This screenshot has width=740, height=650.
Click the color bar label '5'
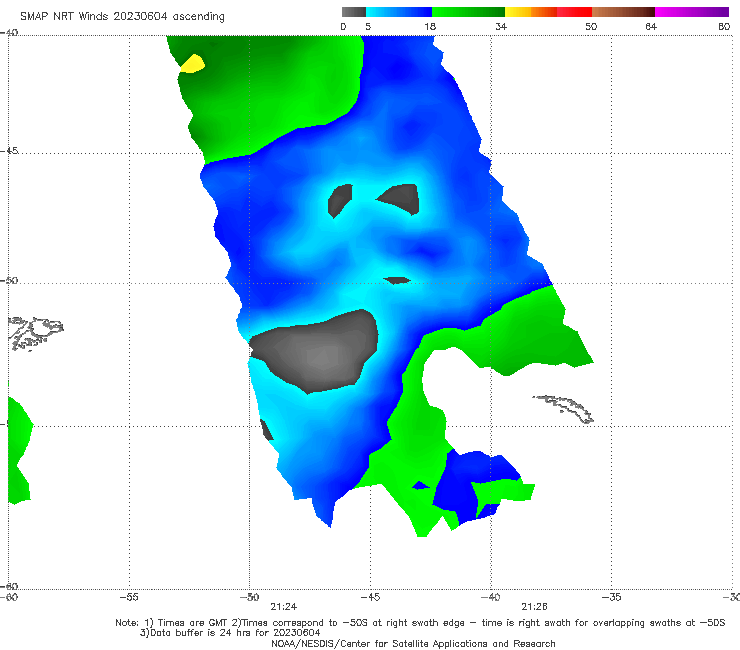[368, 26]
